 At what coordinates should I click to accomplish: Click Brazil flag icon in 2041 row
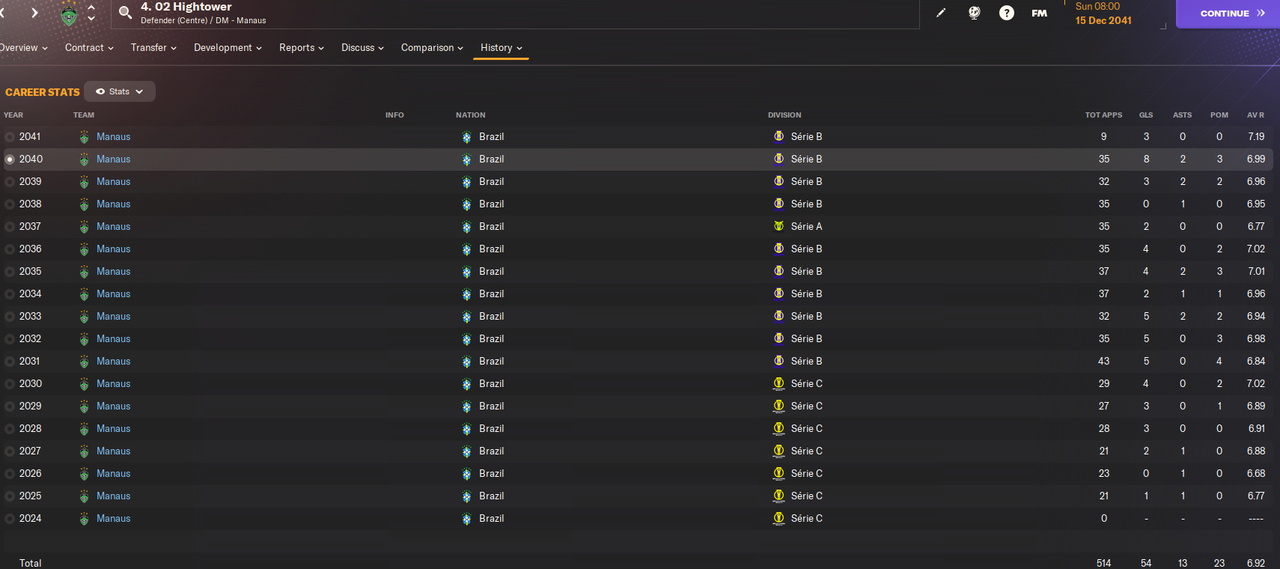point(466,137)
